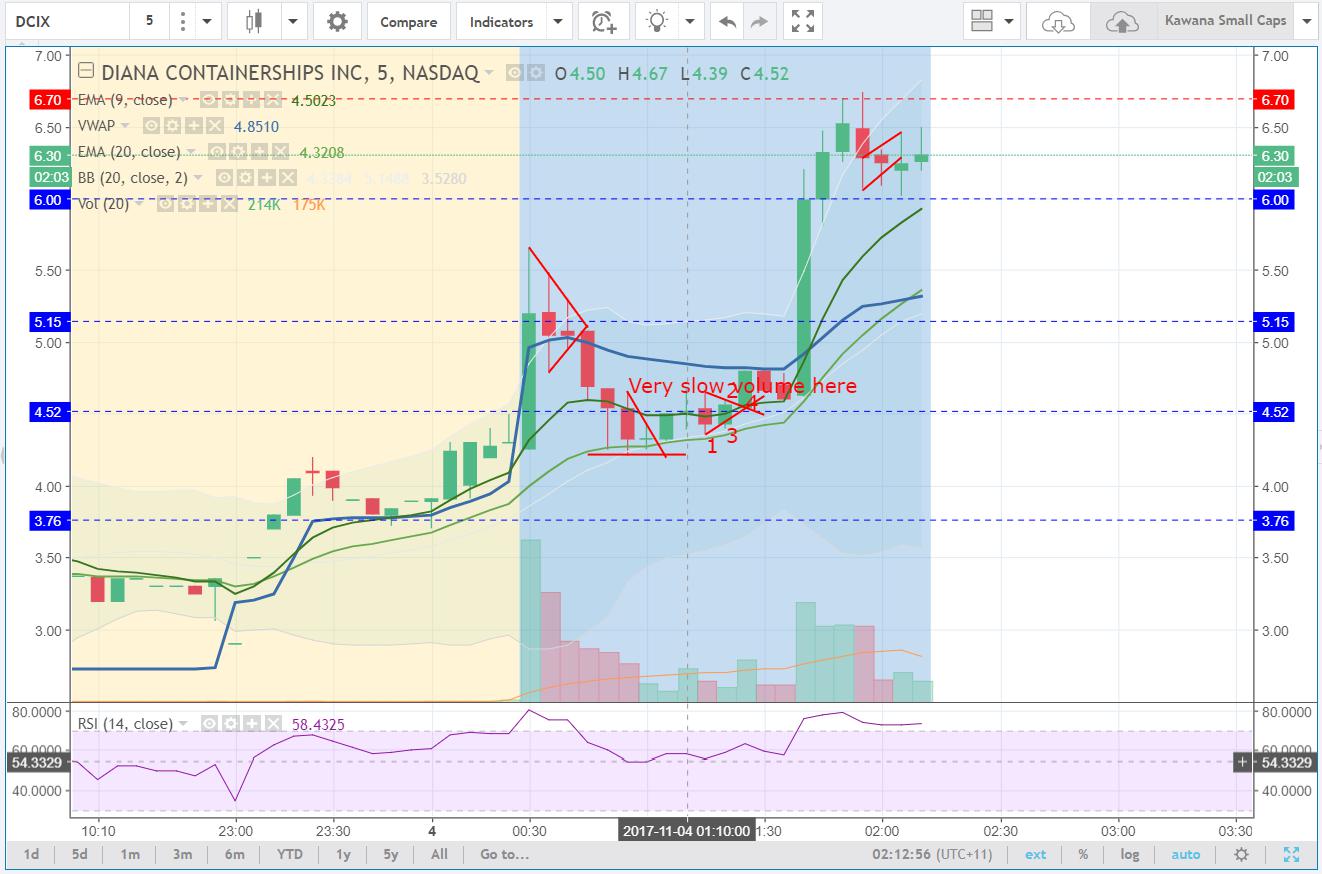1322x874 pixels.
Task: Click plus button on RSI price scale
Action: pyautogui.click(x=1243, y=762)
